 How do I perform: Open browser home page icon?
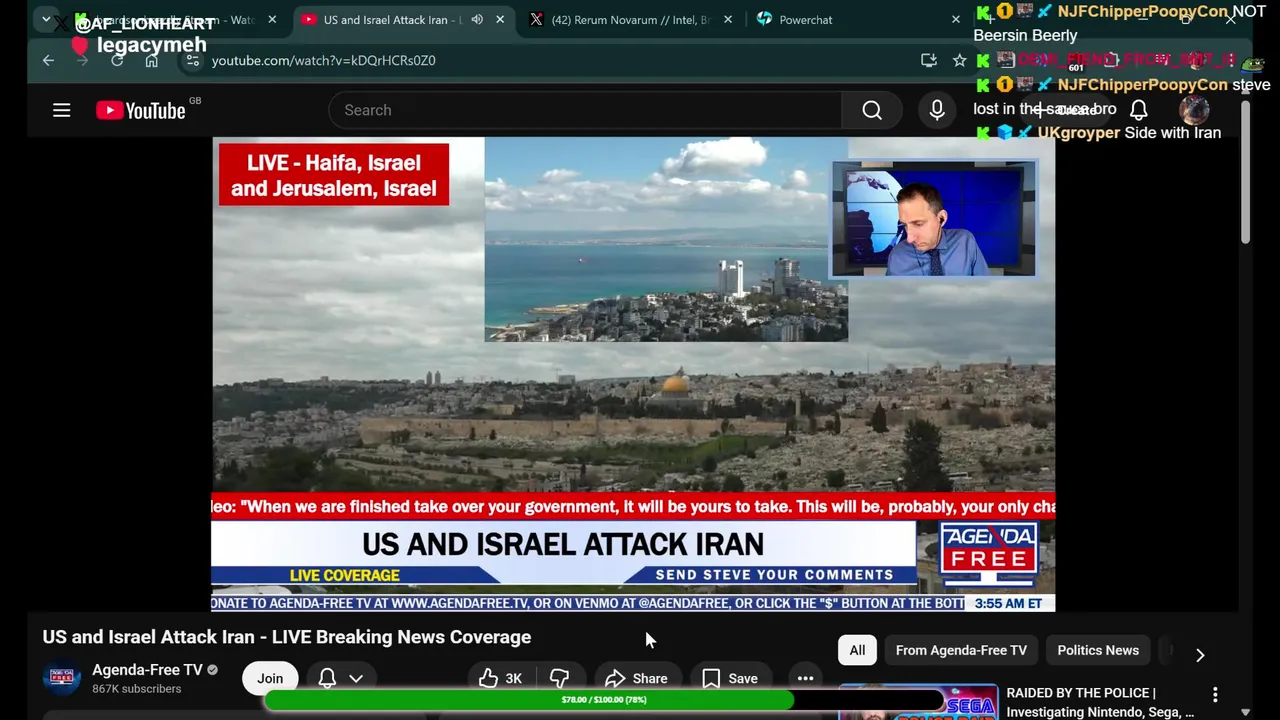151,60
